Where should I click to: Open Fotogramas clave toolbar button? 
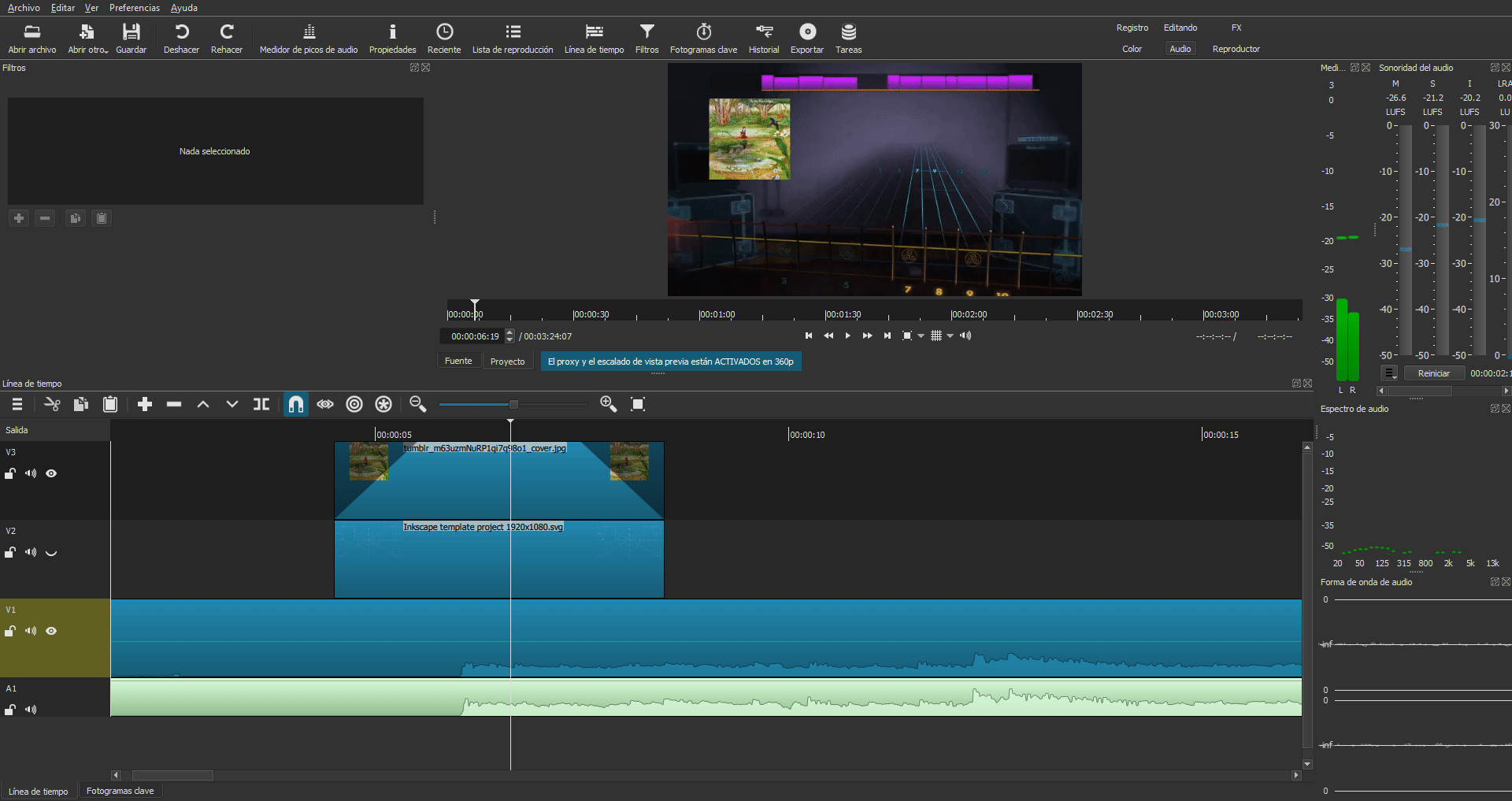point(703,38)
